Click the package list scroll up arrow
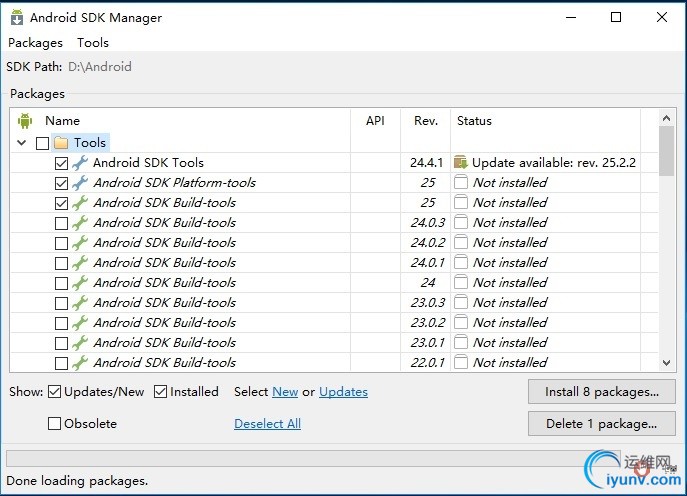Image resolution: width=687 pixels, height=496 pixels. 666,118
